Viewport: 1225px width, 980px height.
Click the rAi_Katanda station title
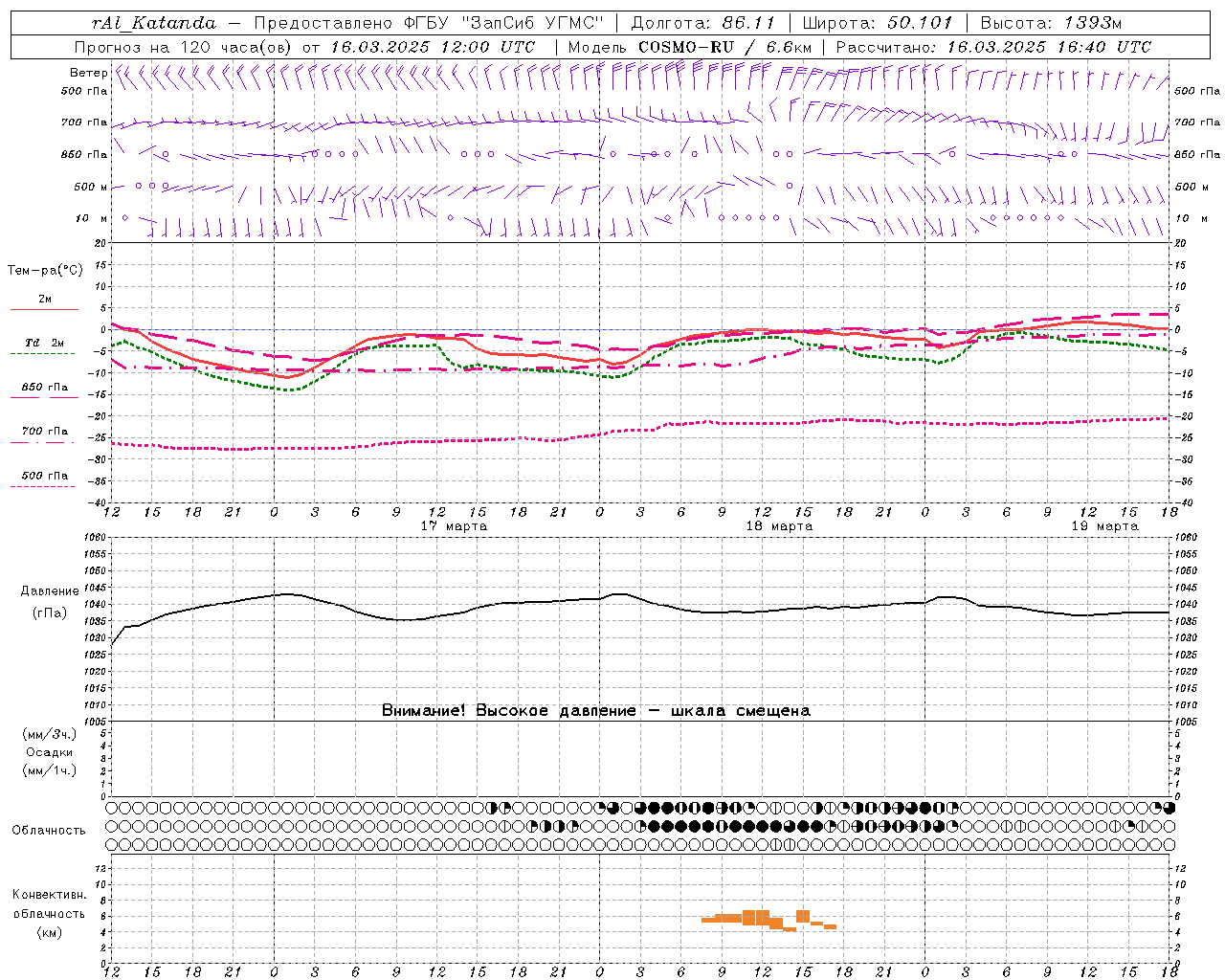coord(154,23)
